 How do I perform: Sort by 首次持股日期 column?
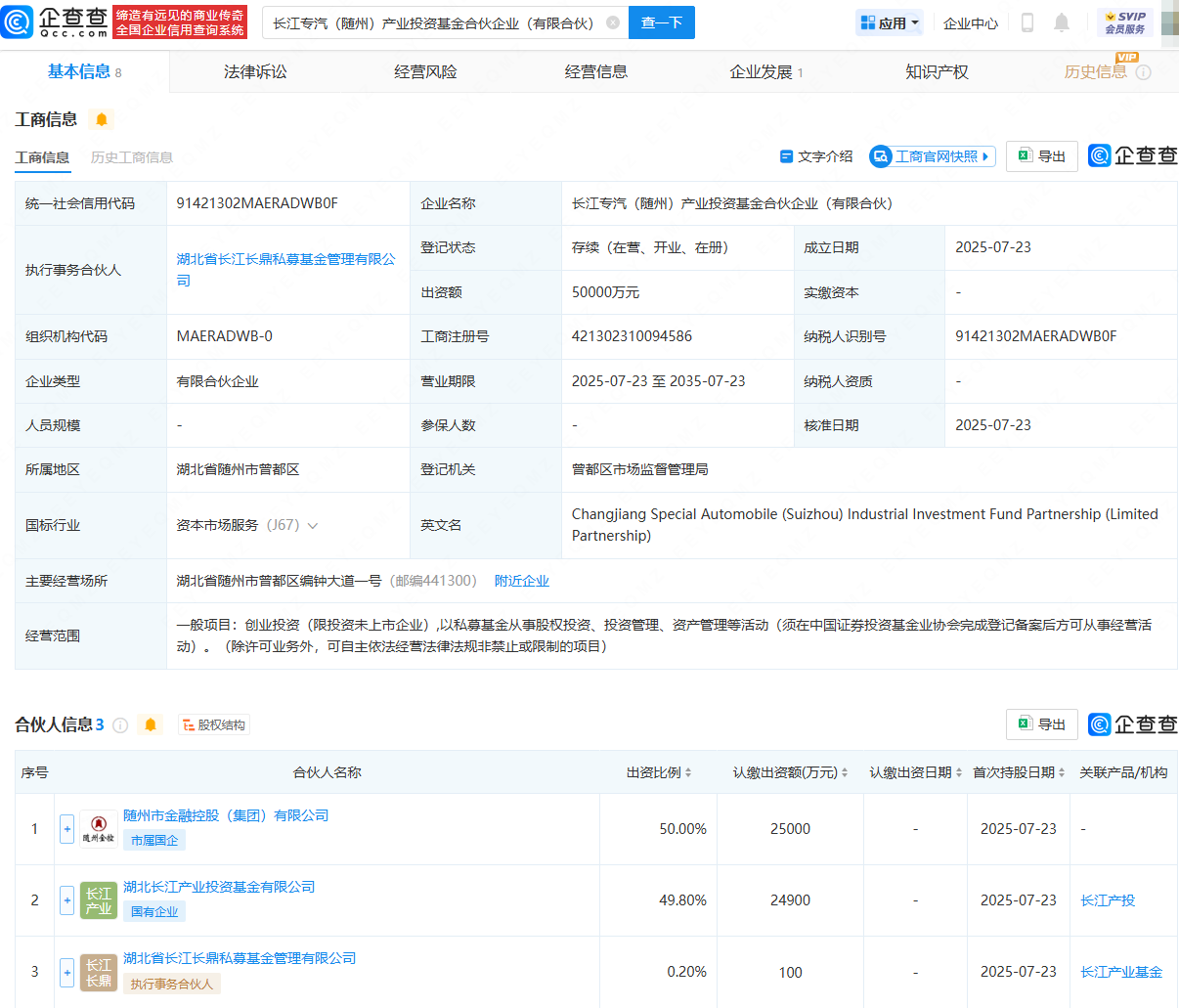coord(1062,772)
